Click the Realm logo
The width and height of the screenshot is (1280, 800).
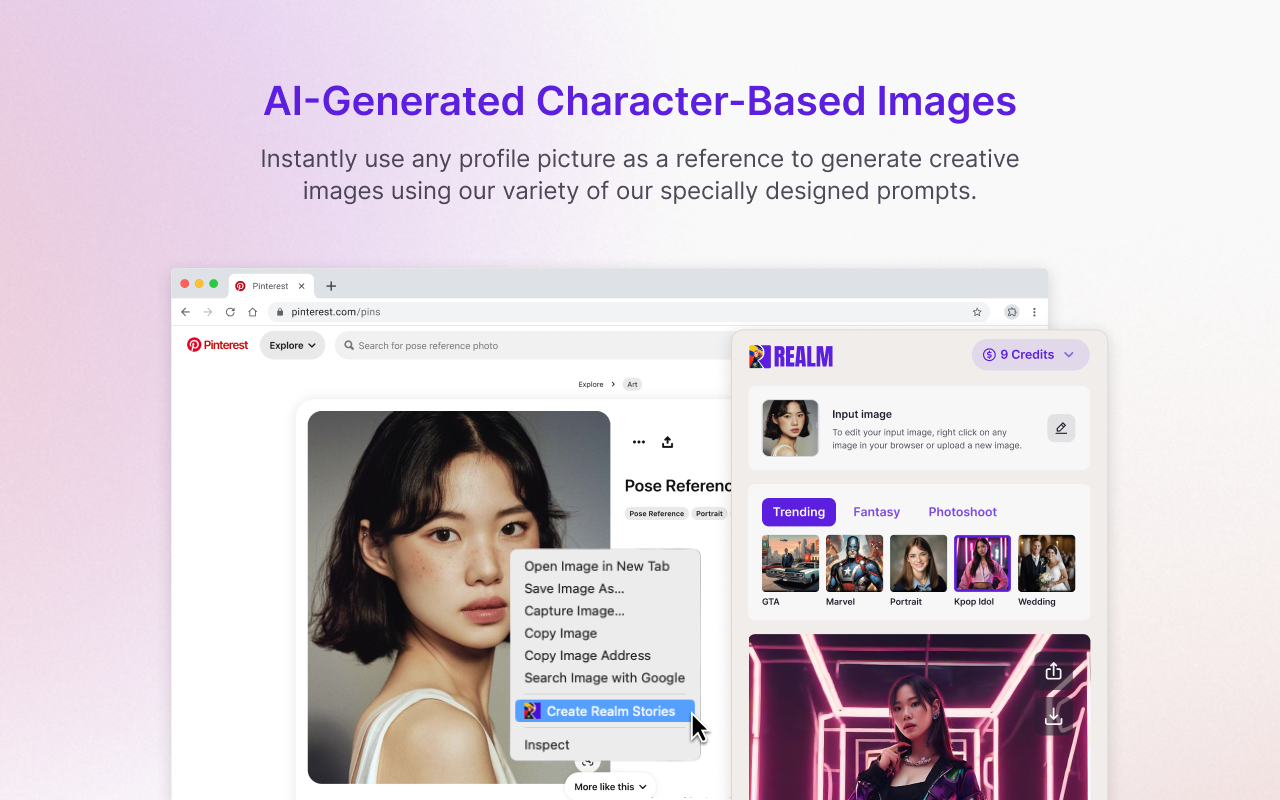[790, 355]
